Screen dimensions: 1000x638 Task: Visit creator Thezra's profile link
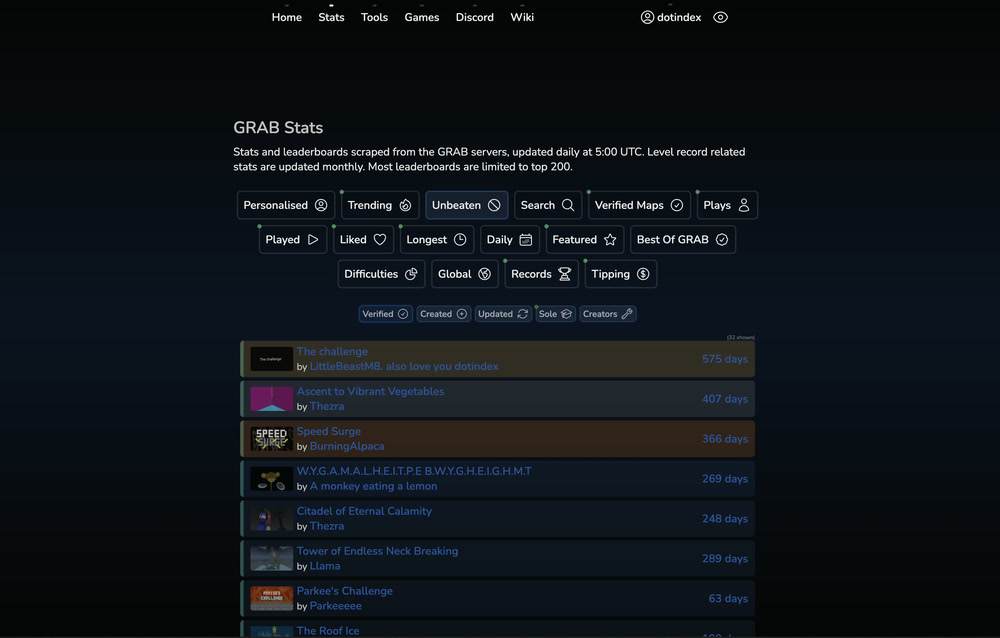click(327, 406)
